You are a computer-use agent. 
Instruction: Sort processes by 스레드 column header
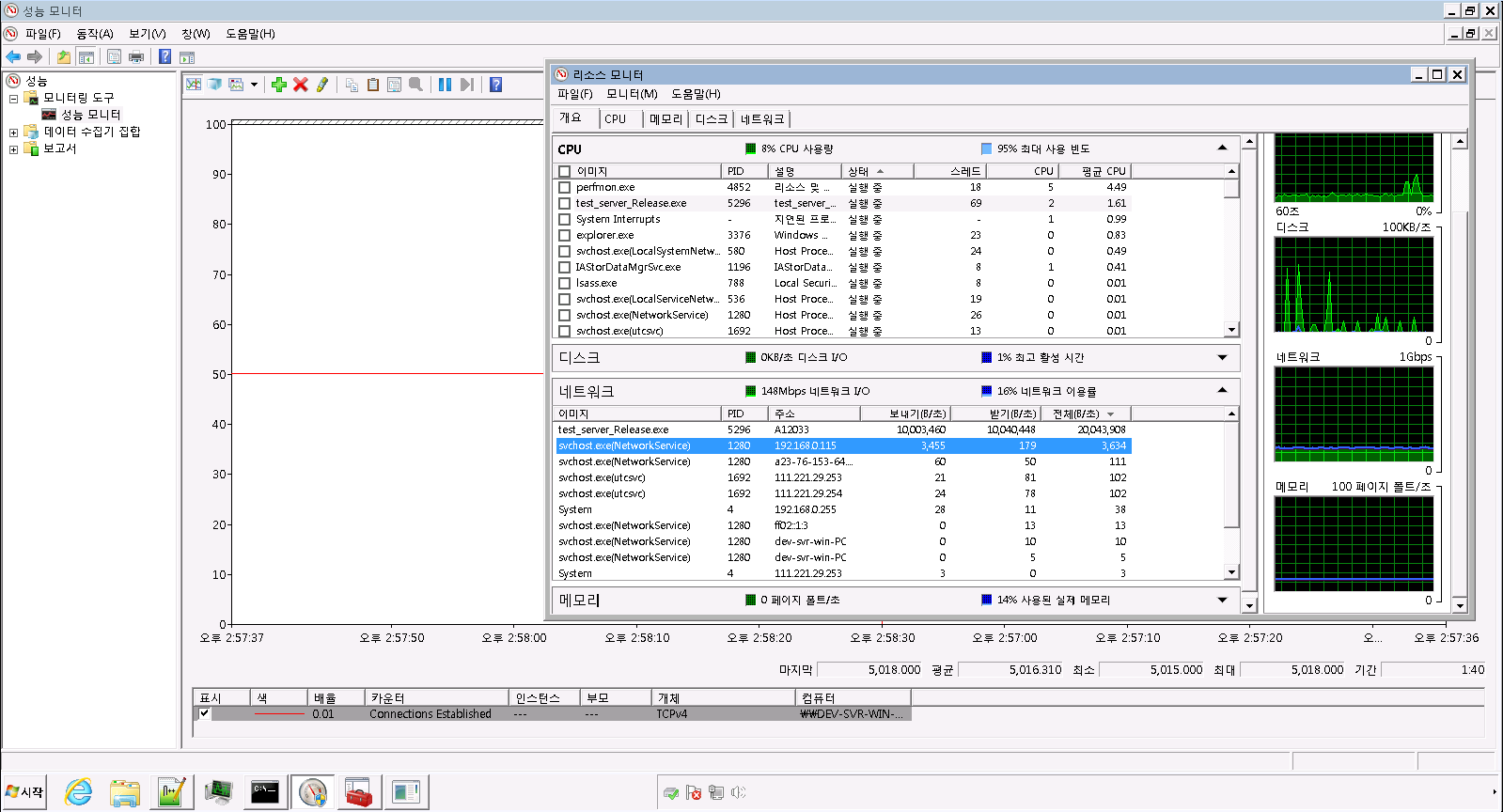(x=949, y=171)
